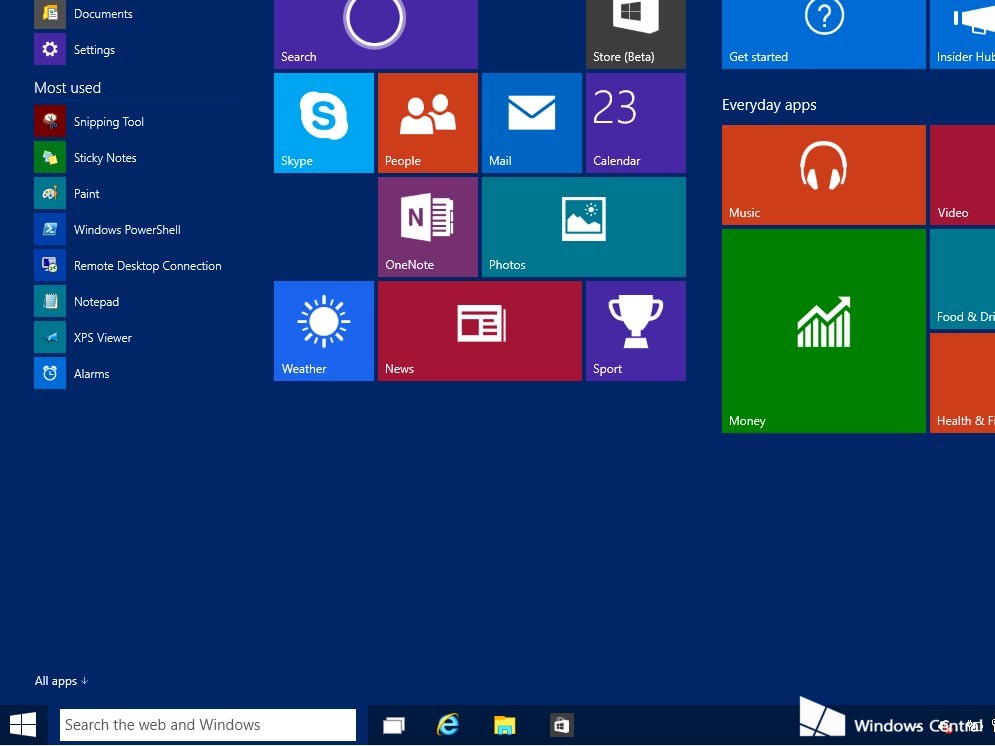Image resolution: width=995 pixels, height=746 pixels.
Task: Open Documents from the Start menu
Action: coord(103,14)
